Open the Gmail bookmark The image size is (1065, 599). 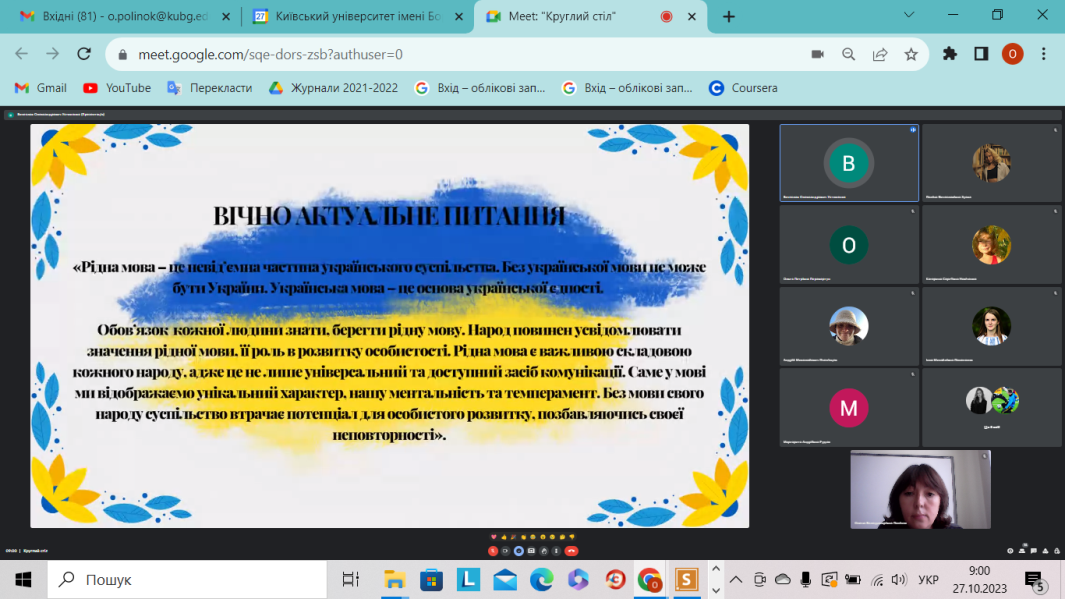point(41,88)
